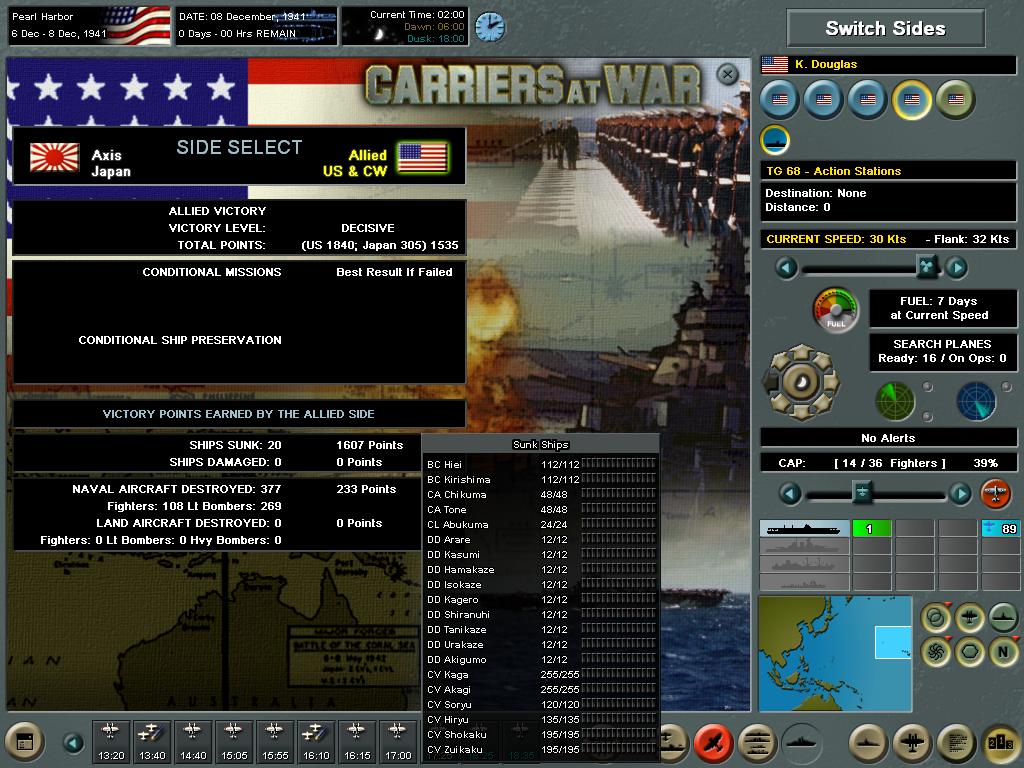Select the 15:05 flight timeline entry

(x=234, y=742)
